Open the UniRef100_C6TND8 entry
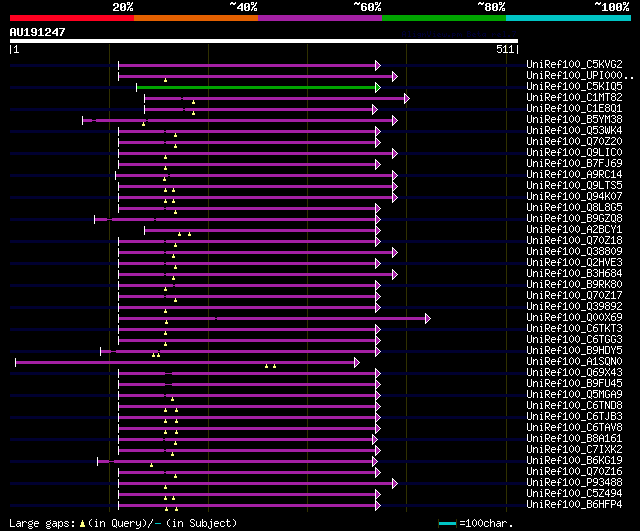Screen dimensions: 640x531 574,406
